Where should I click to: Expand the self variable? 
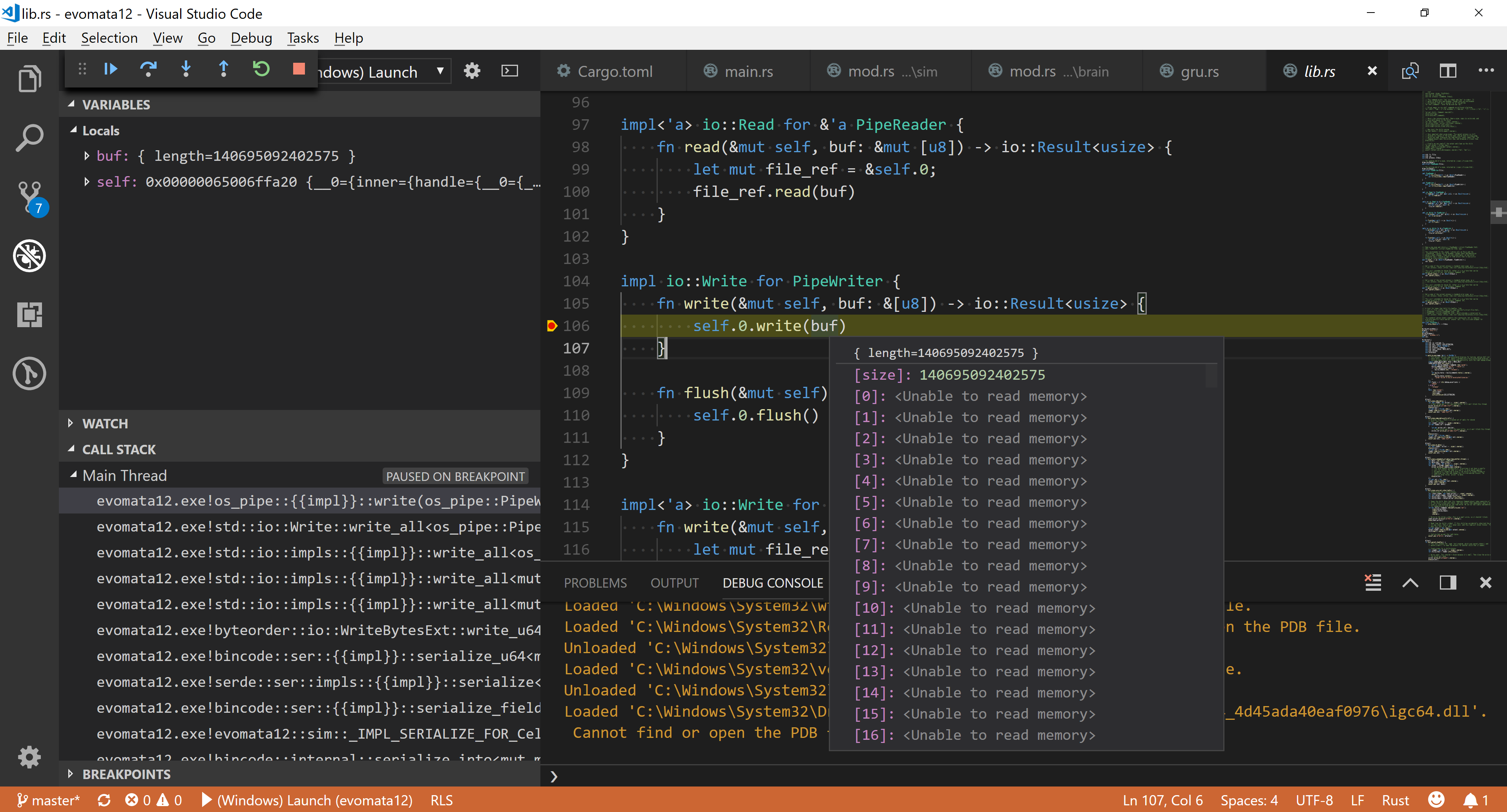click(87, 182)
